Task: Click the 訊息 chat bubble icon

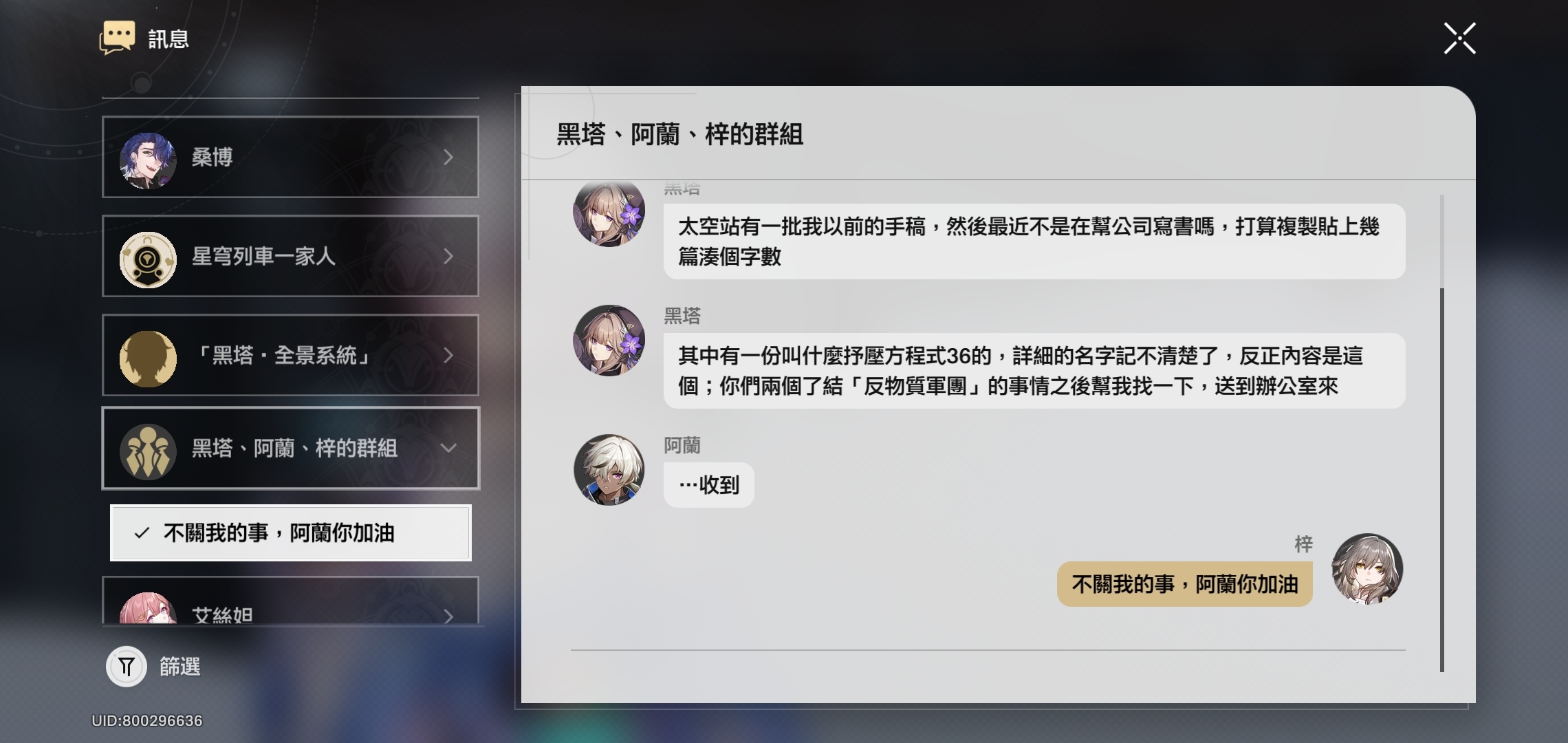Action: (117, 38)
